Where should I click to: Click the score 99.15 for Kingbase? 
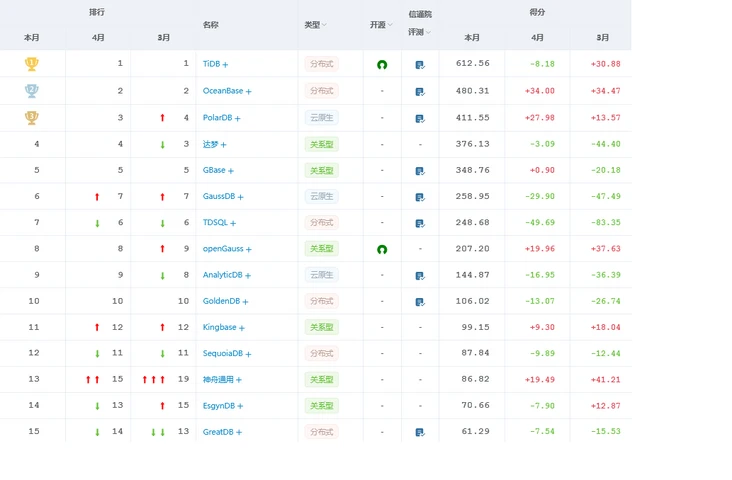[x=475, y=327]
